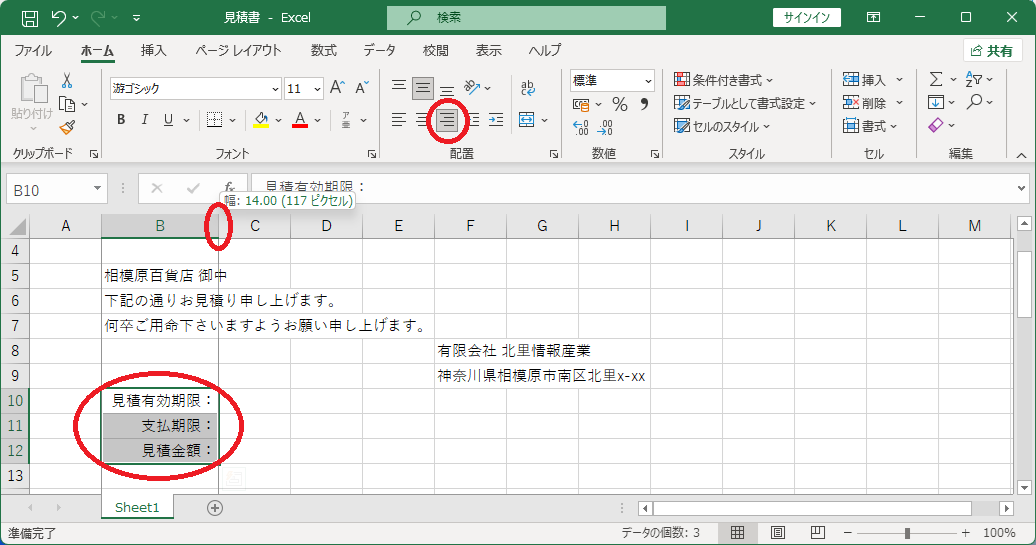Click the zoom slider handle
1036x545 pixels.
pos(907,532)
